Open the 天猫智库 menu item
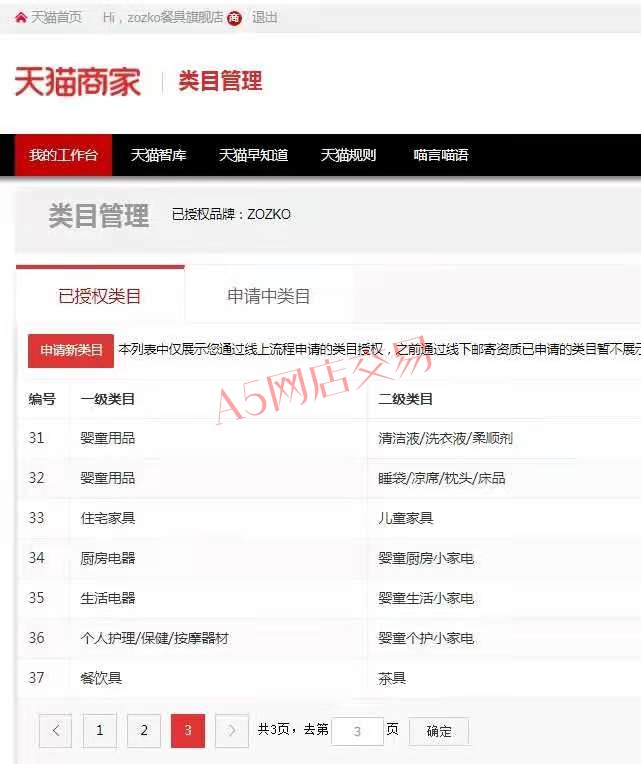This screenshot has height=764, width=641. click(158, 155)
